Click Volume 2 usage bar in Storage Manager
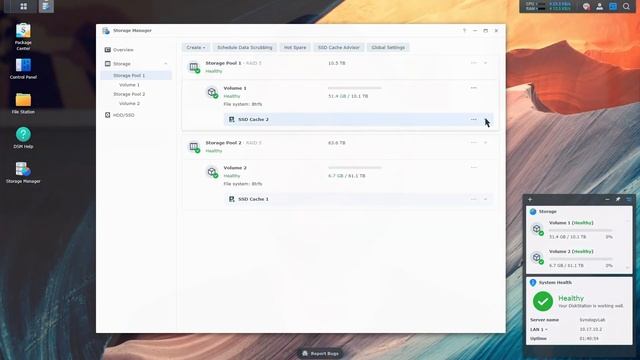Screen dimensions: 640x360 point(355,167)
